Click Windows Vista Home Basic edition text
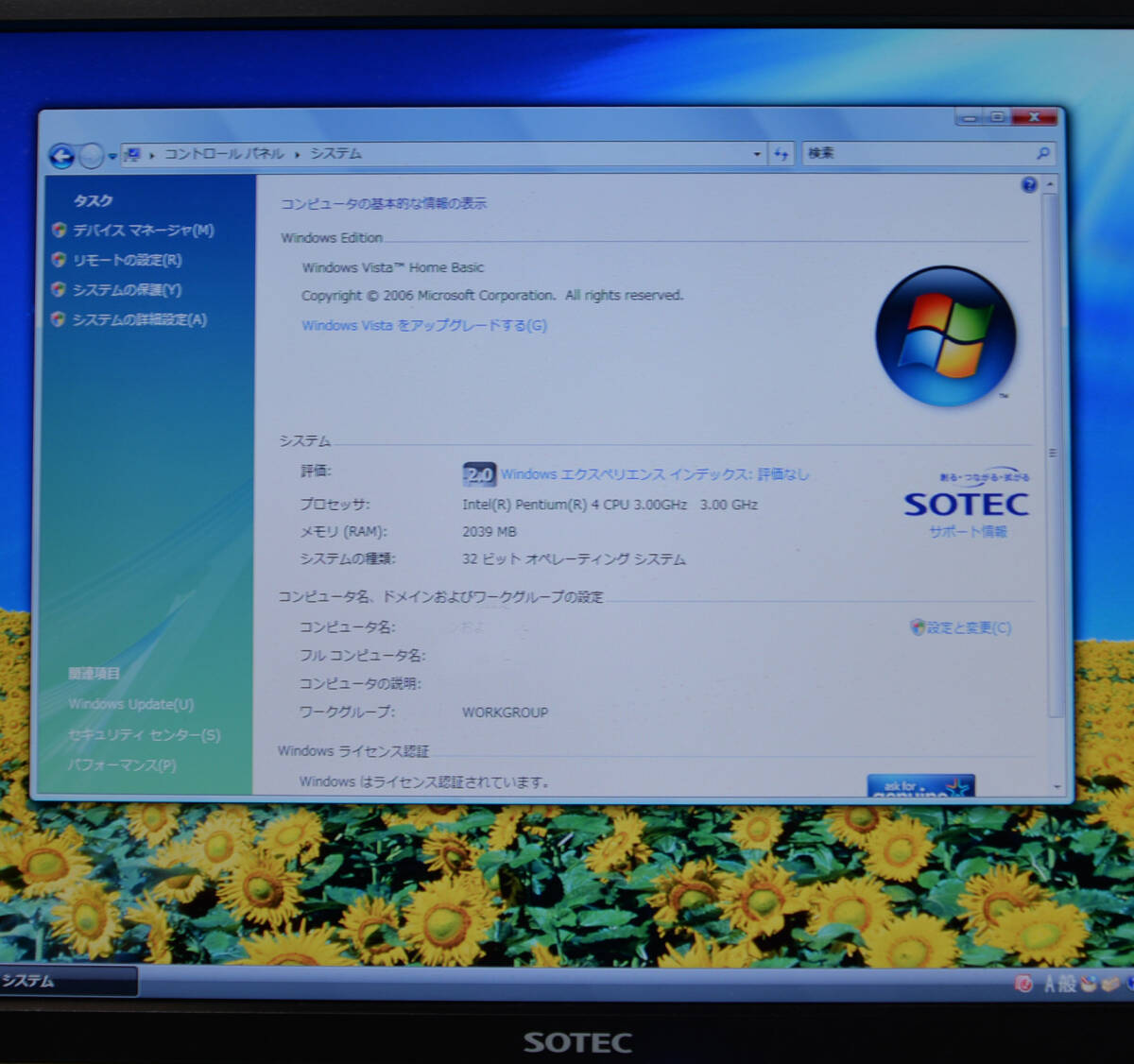1134x1064 pixels. click(393, 267)
